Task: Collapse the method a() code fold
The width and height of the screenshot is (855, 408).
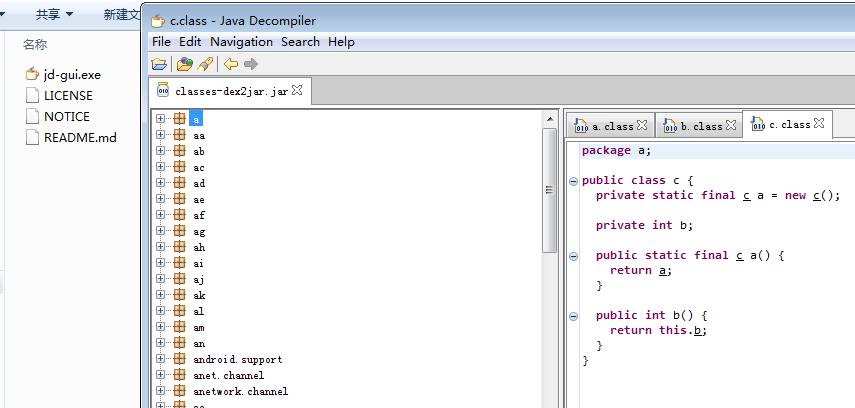Action: [x=573, y=256]
